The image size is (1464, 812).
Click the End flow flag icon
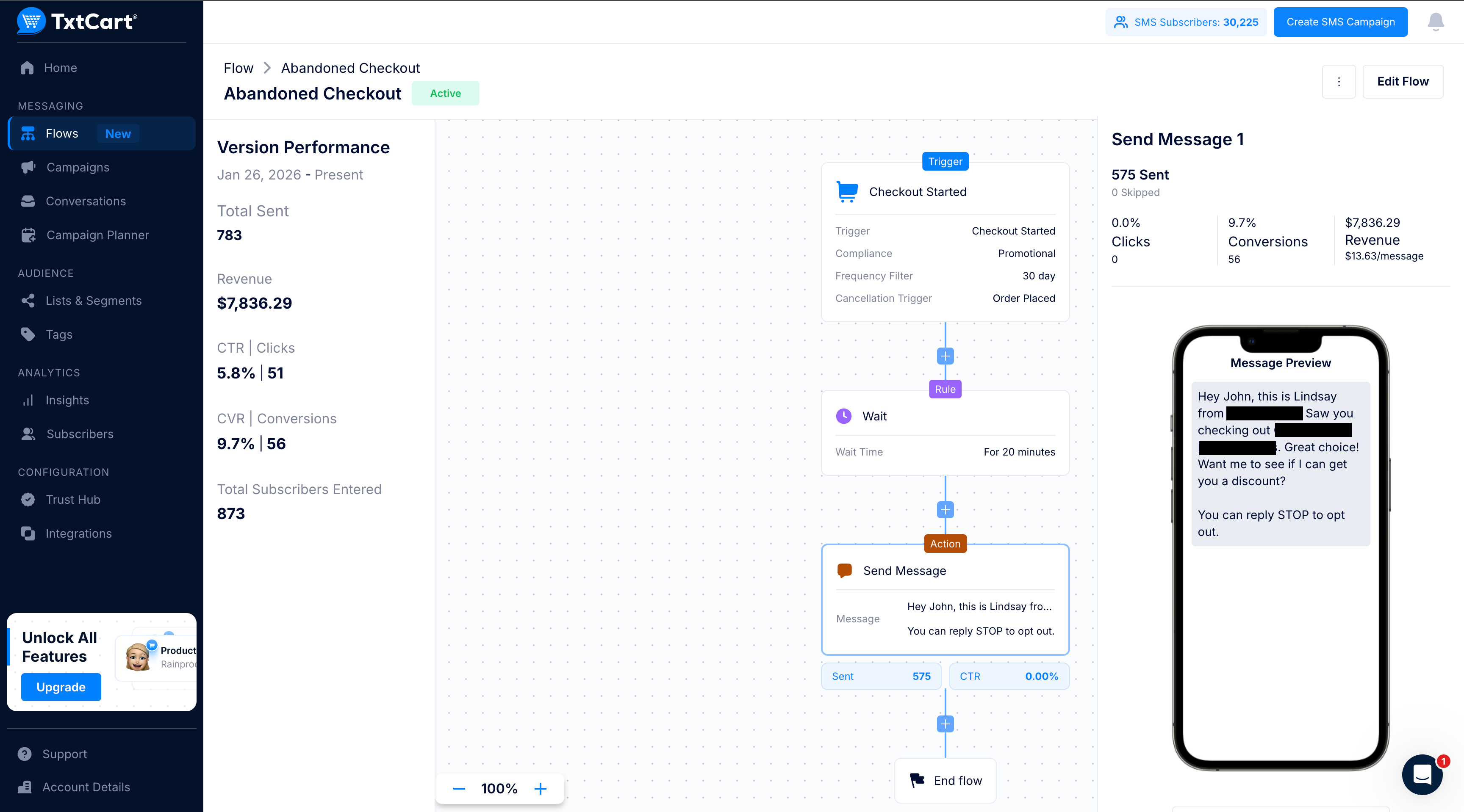coord(917,781)
